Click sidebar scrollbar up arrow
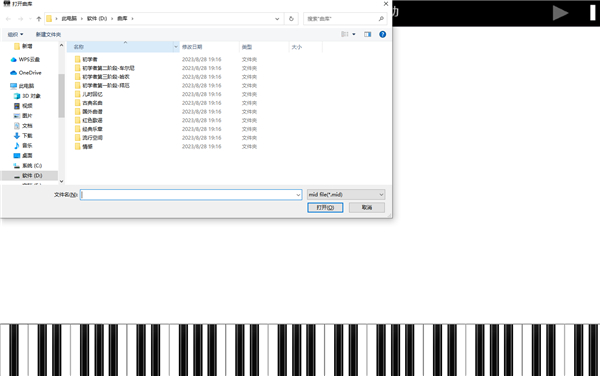Screen dimensions: 600x376 61,45
